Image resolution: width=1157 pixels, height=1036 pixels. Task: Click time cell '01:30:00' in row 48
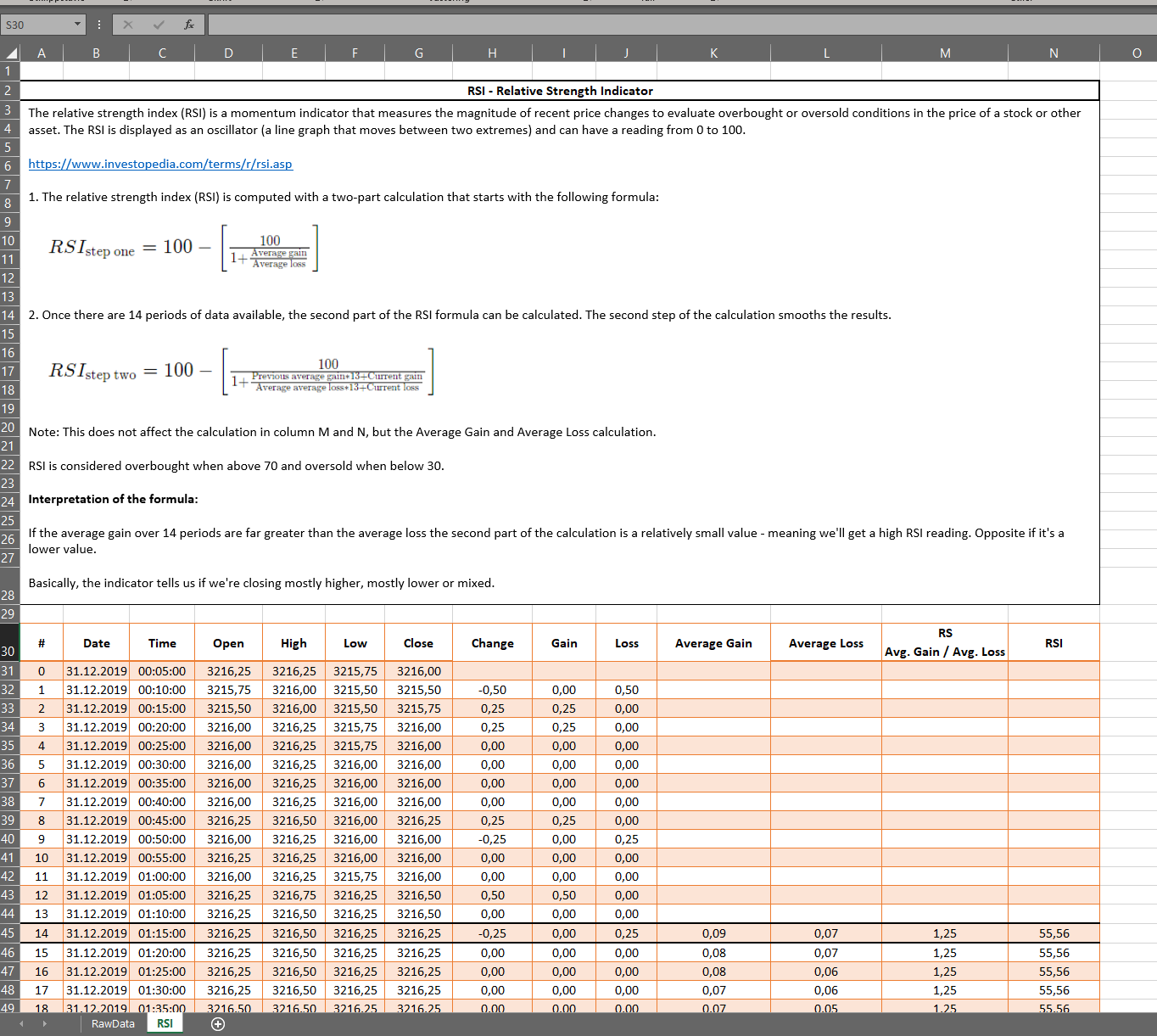click(x=162, y=990)
